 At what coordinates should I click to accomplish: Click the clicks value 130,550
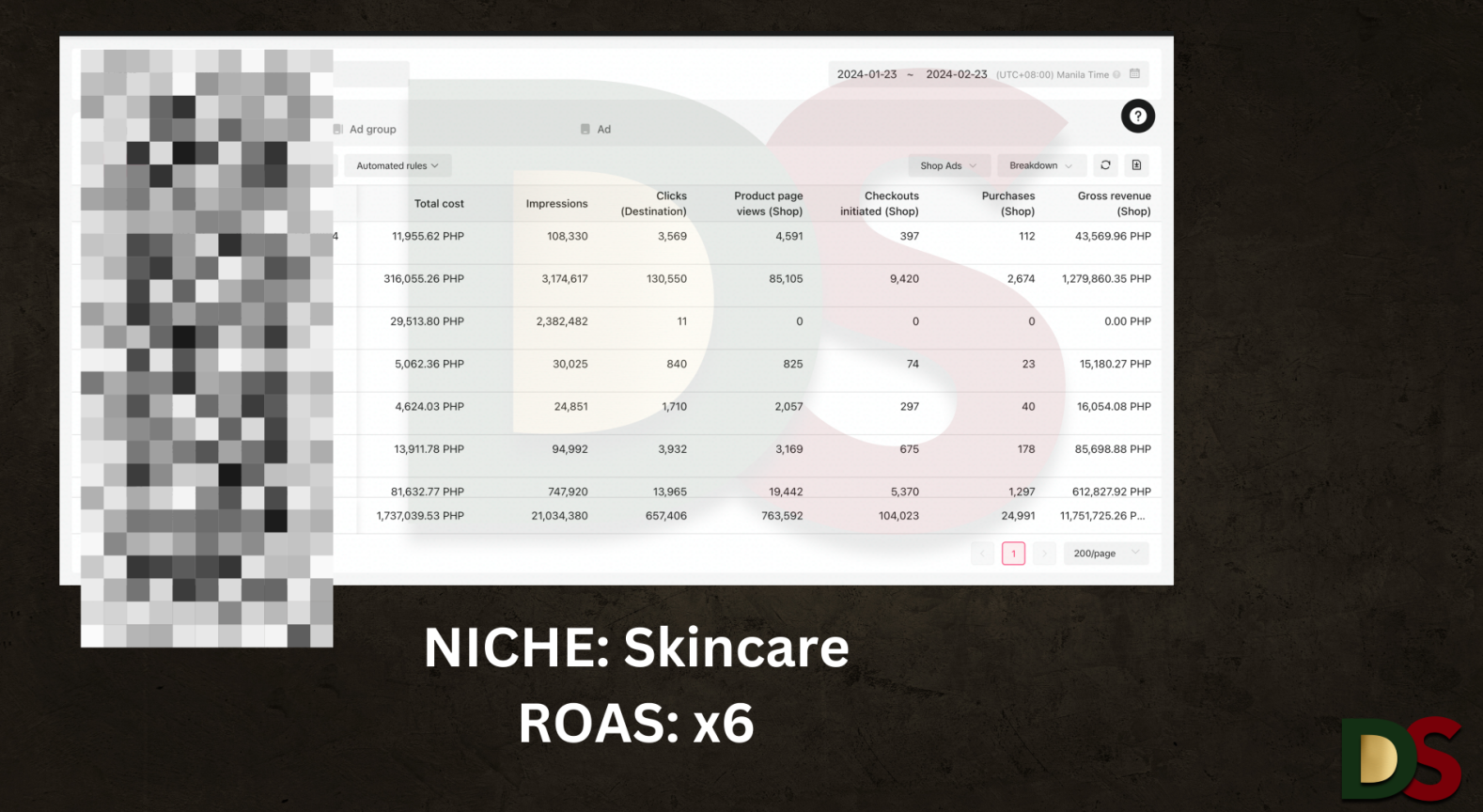666,278
